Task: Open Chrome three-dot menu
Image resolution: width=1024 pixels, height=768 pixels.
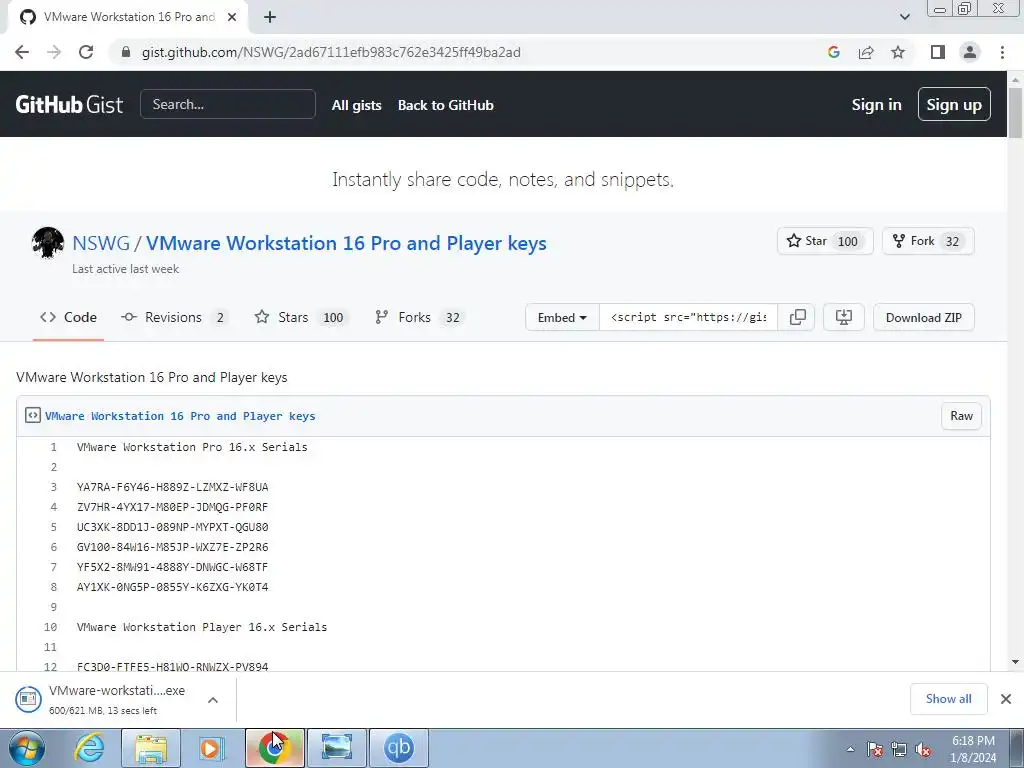Action: [1002, 52]
